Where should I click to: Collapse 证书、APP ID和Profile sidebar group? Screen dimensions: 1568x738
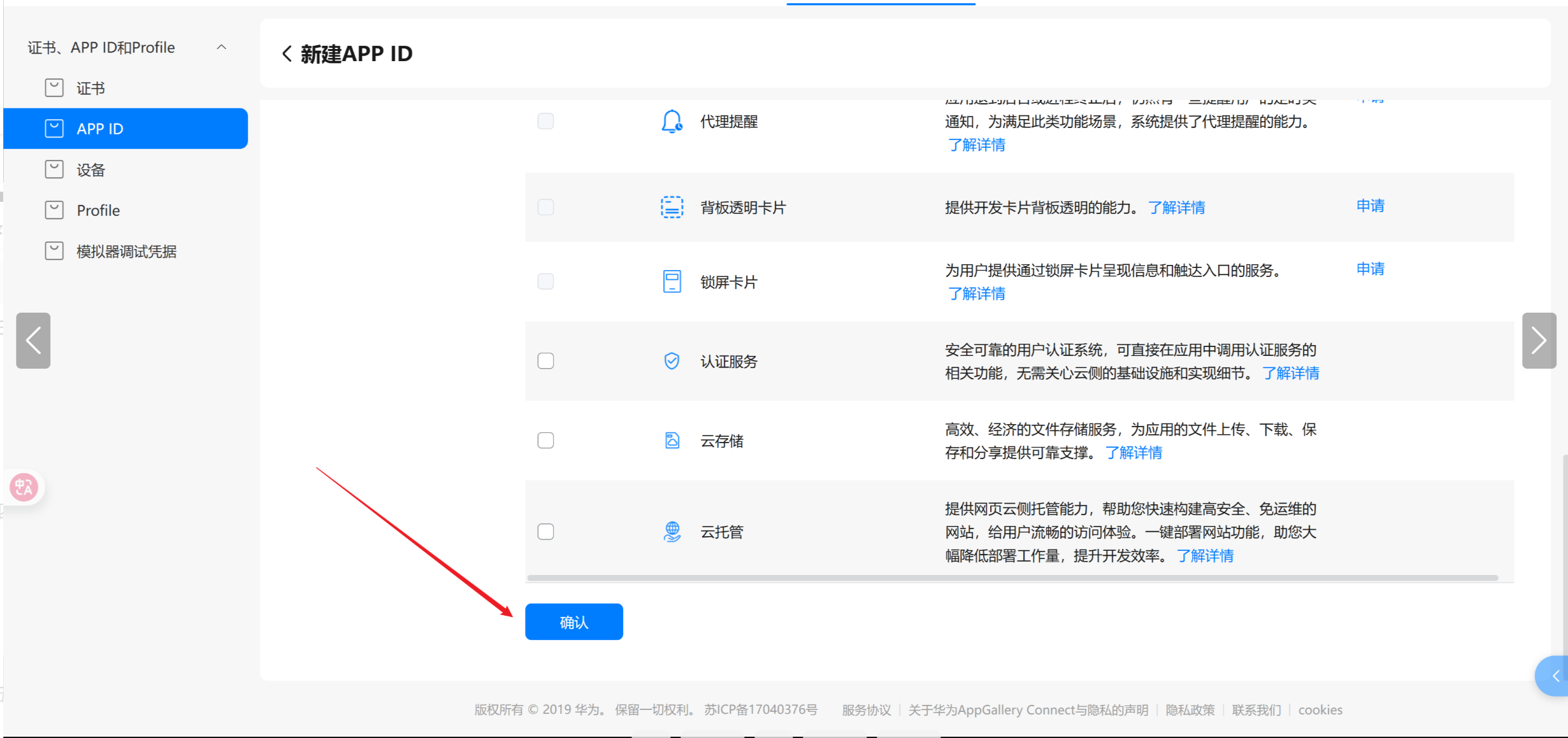(221, 47)
